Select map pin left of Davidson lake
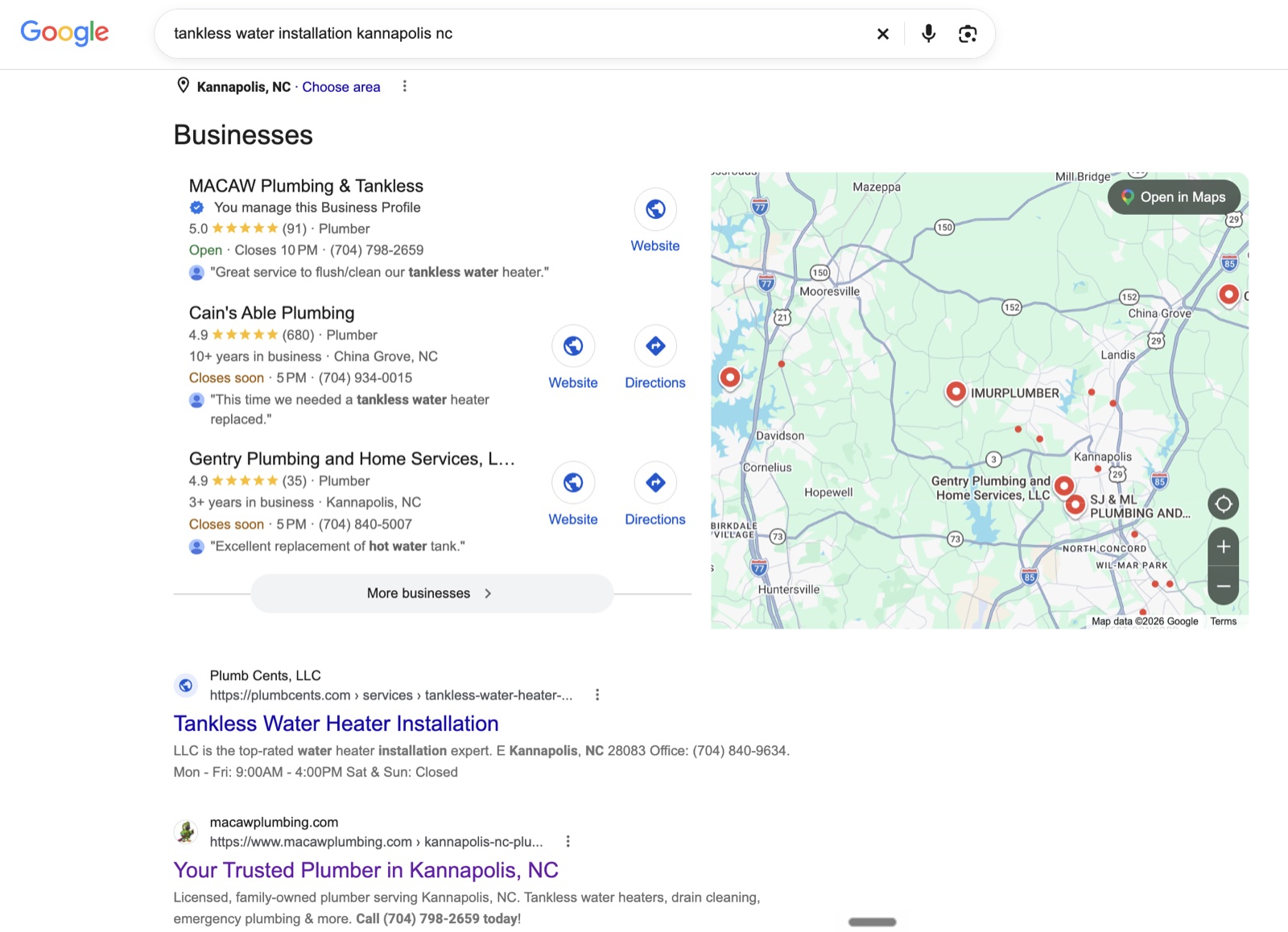 [730, 377]
